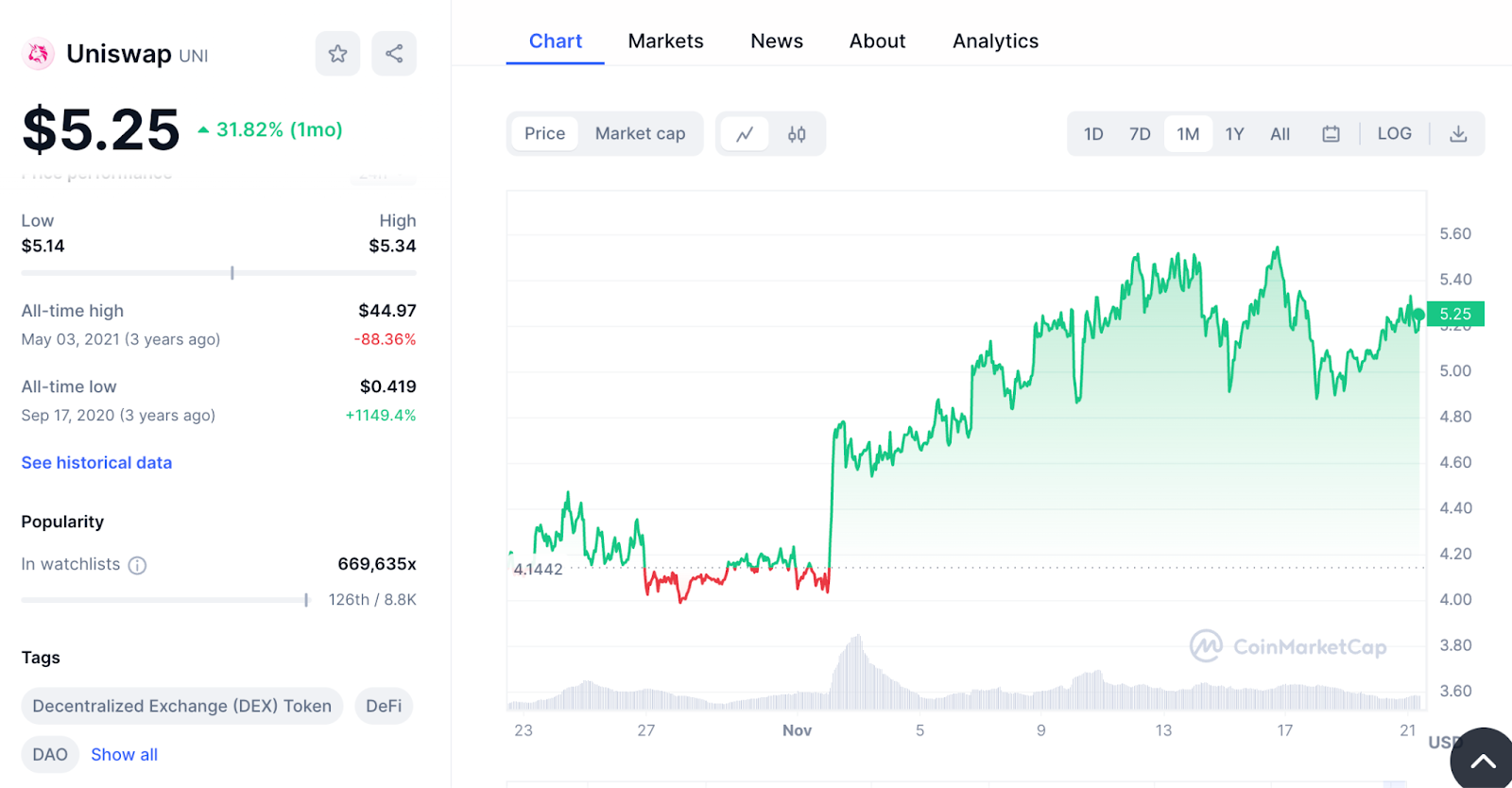Select the 7D time range
Viewport: 1512px width, 788px height.
pyautogui.click(x=1140, y=134)
